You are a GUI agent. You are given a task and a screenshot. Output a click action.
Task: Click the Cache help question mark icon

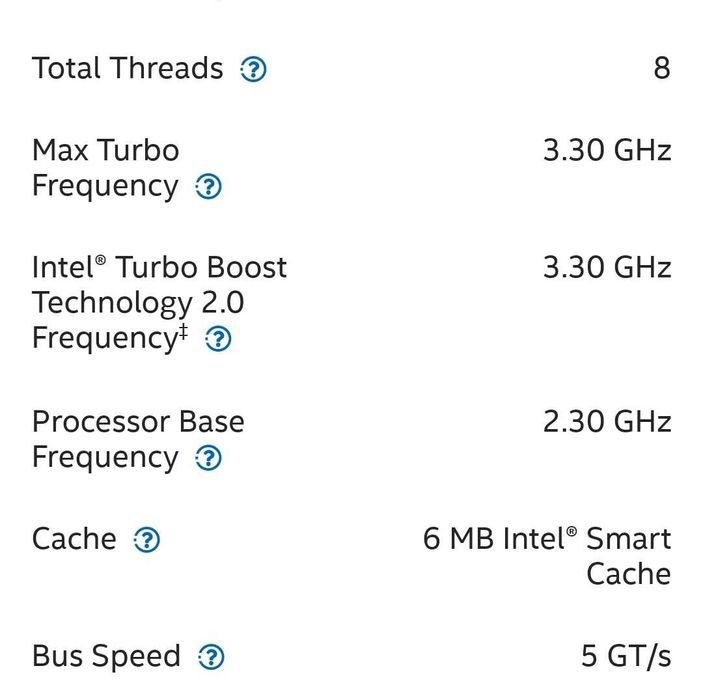[146, 541]
